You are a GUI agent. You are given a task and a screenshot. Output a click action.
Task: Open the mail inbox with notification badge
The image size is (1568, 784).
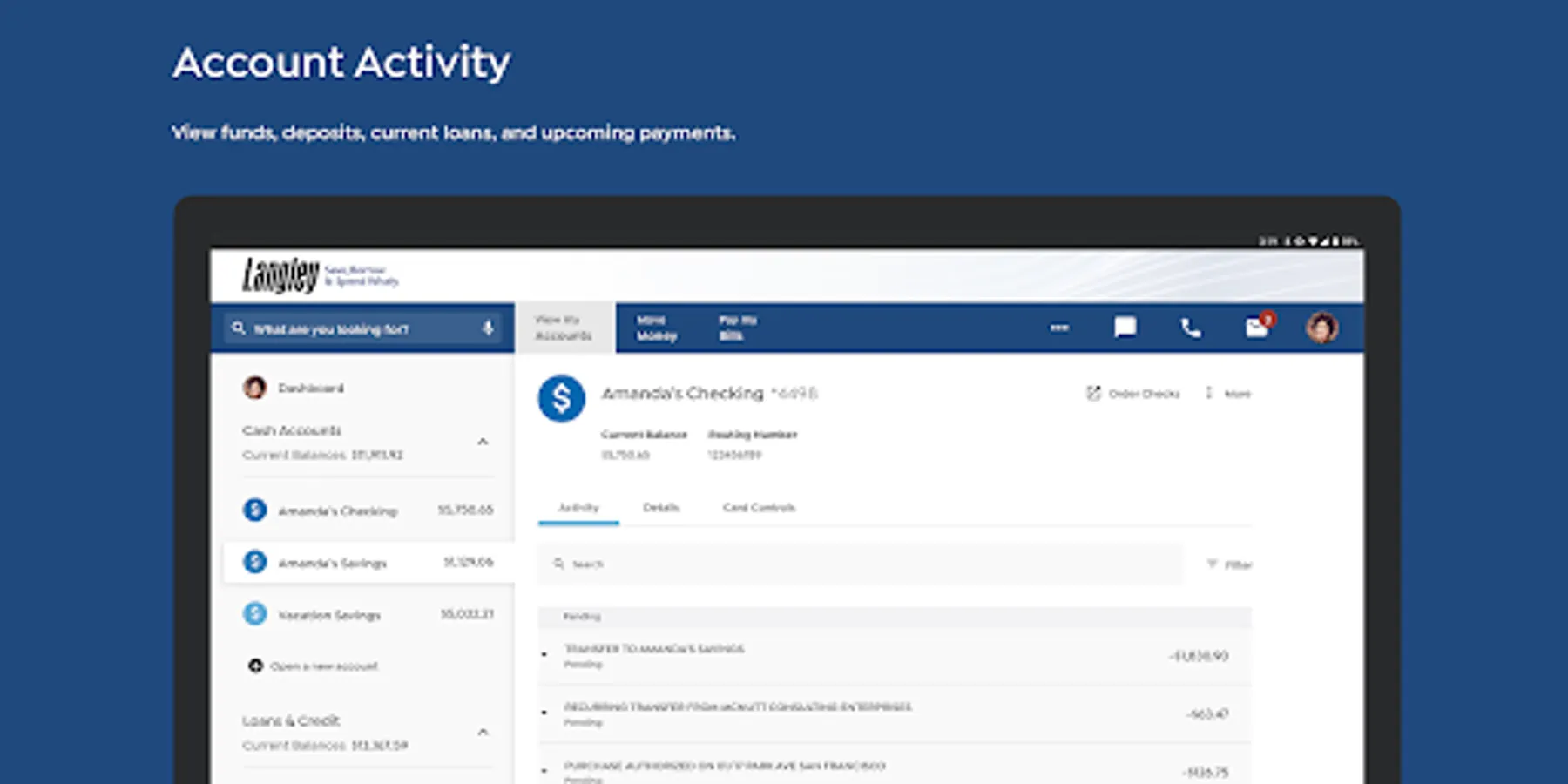(1257, 328)
